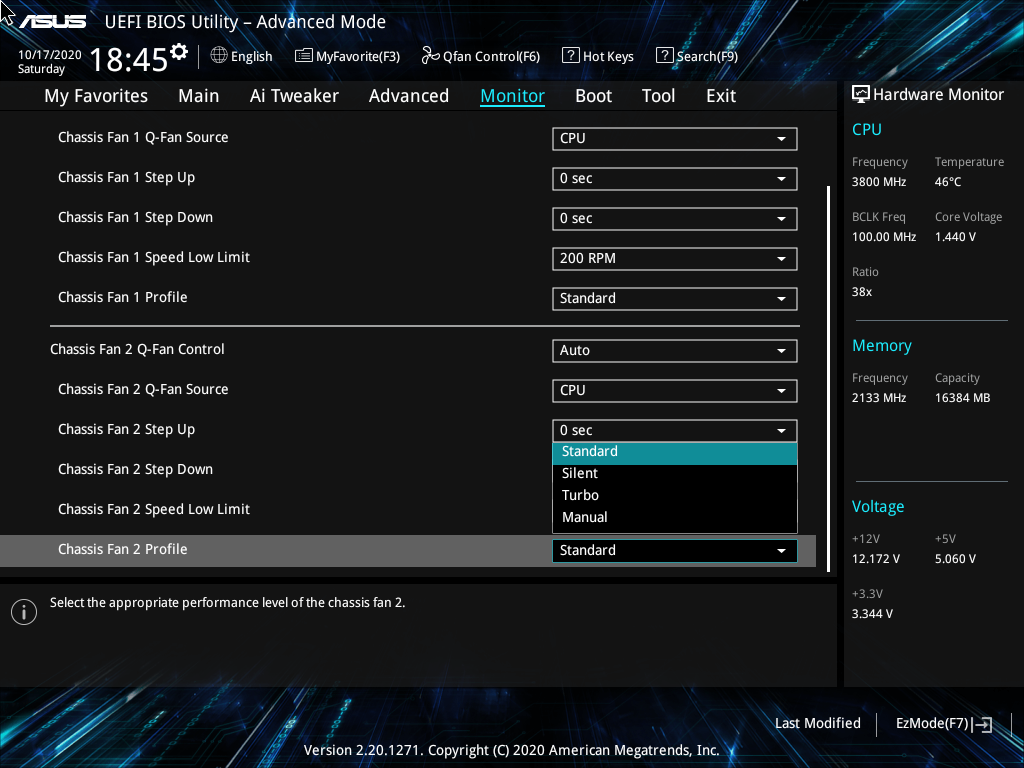Click the settings list scrollbar
This screenshot has height=768, width=1024.
point(828,379)
